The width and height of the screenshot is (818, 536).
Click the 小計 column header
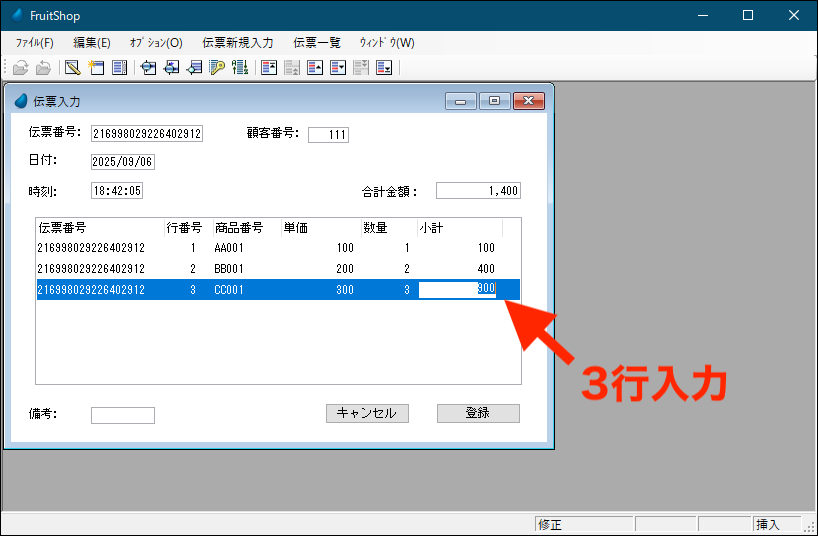click(x=458, y=227)
